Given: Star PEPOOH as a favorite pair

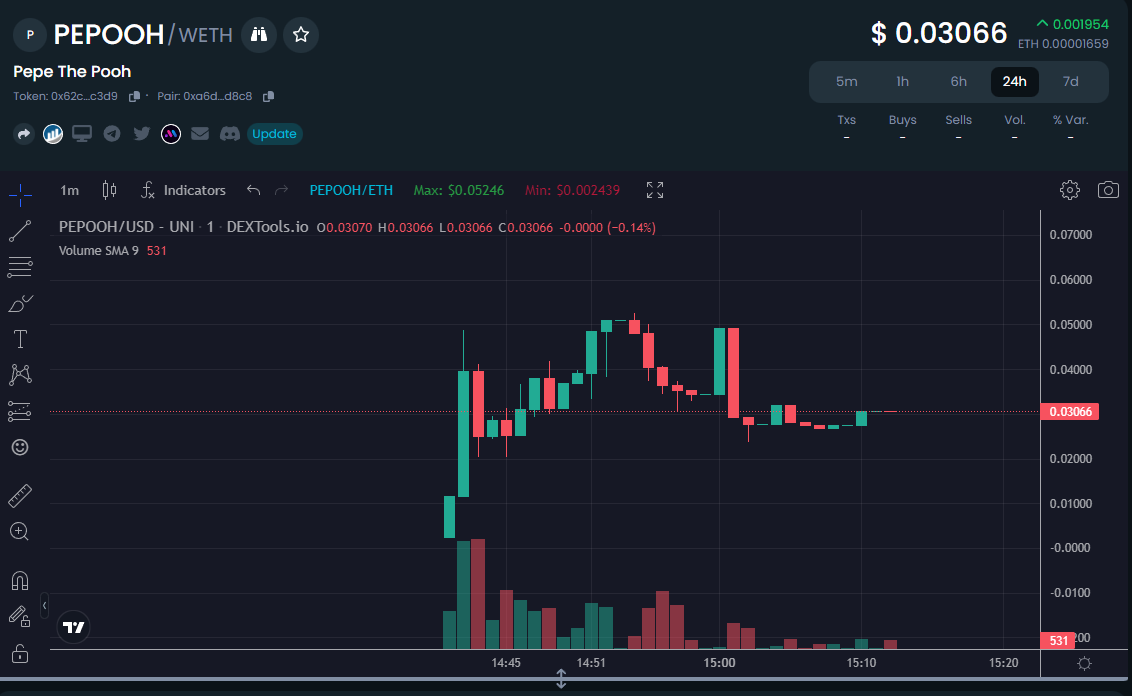Looking at the screenshot, I should (300, 34).
